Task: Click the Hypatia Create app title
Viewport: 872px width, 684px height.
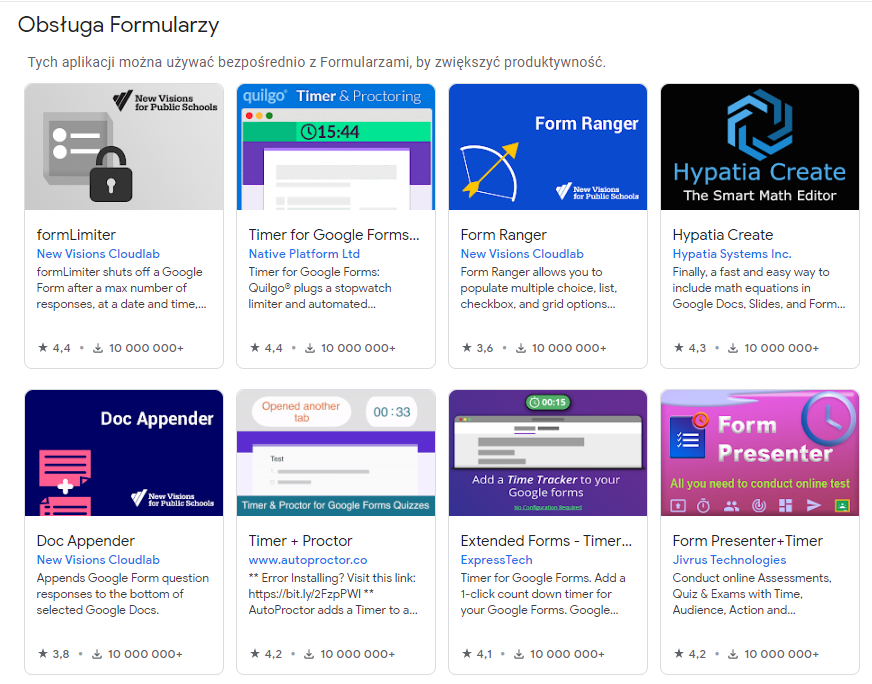Action: pyautogui.click(x=722, y=235)
